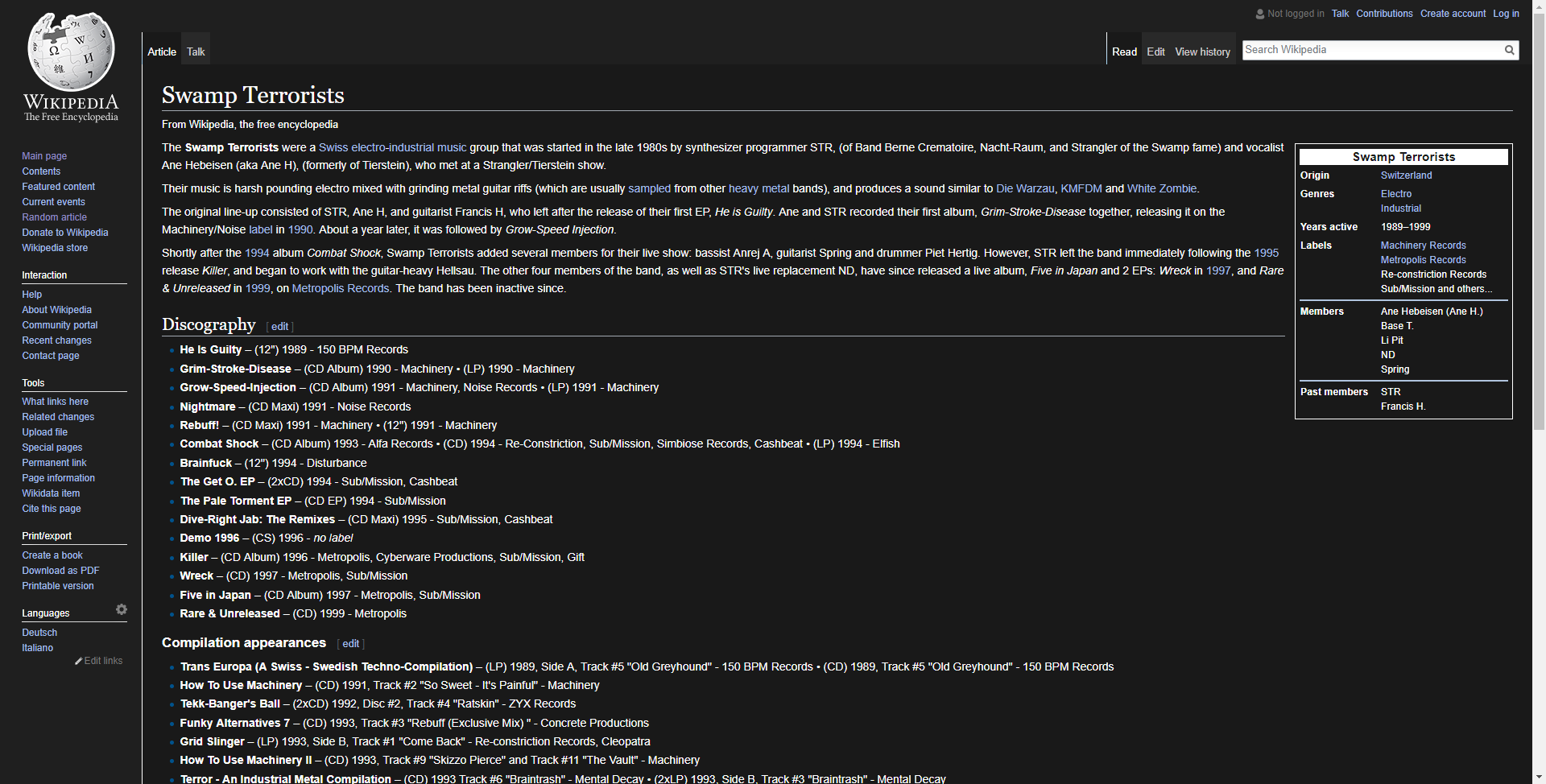Open Recent changes link
Image resolution: width=1546 pixels, height=784 pixels.
(56, 340)
